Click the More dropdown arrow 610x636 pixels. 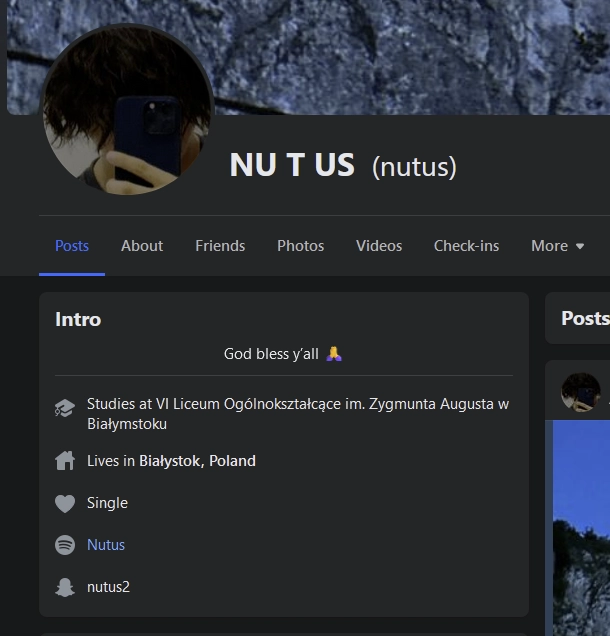pos(580,246)
